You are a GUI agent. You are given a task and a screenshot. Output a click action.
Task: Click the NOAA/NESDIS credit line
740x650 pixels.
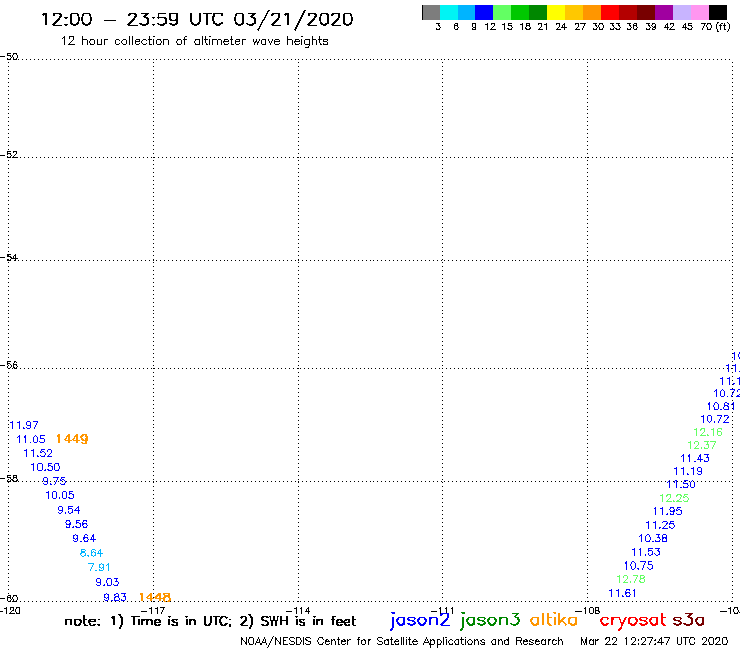point(402,641)
